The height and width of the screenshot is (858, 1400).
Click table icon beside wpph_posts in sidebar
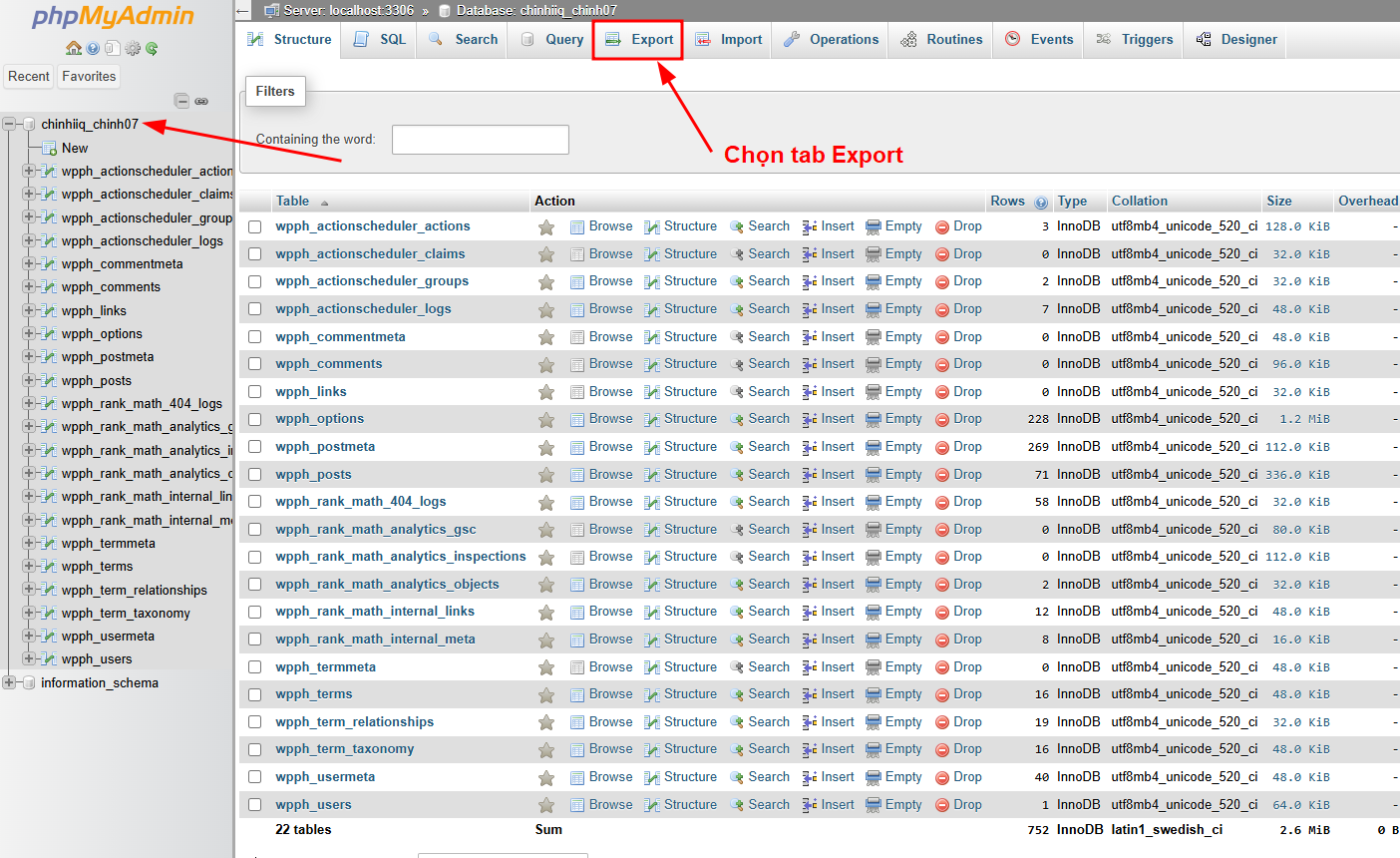click(49, 380)
